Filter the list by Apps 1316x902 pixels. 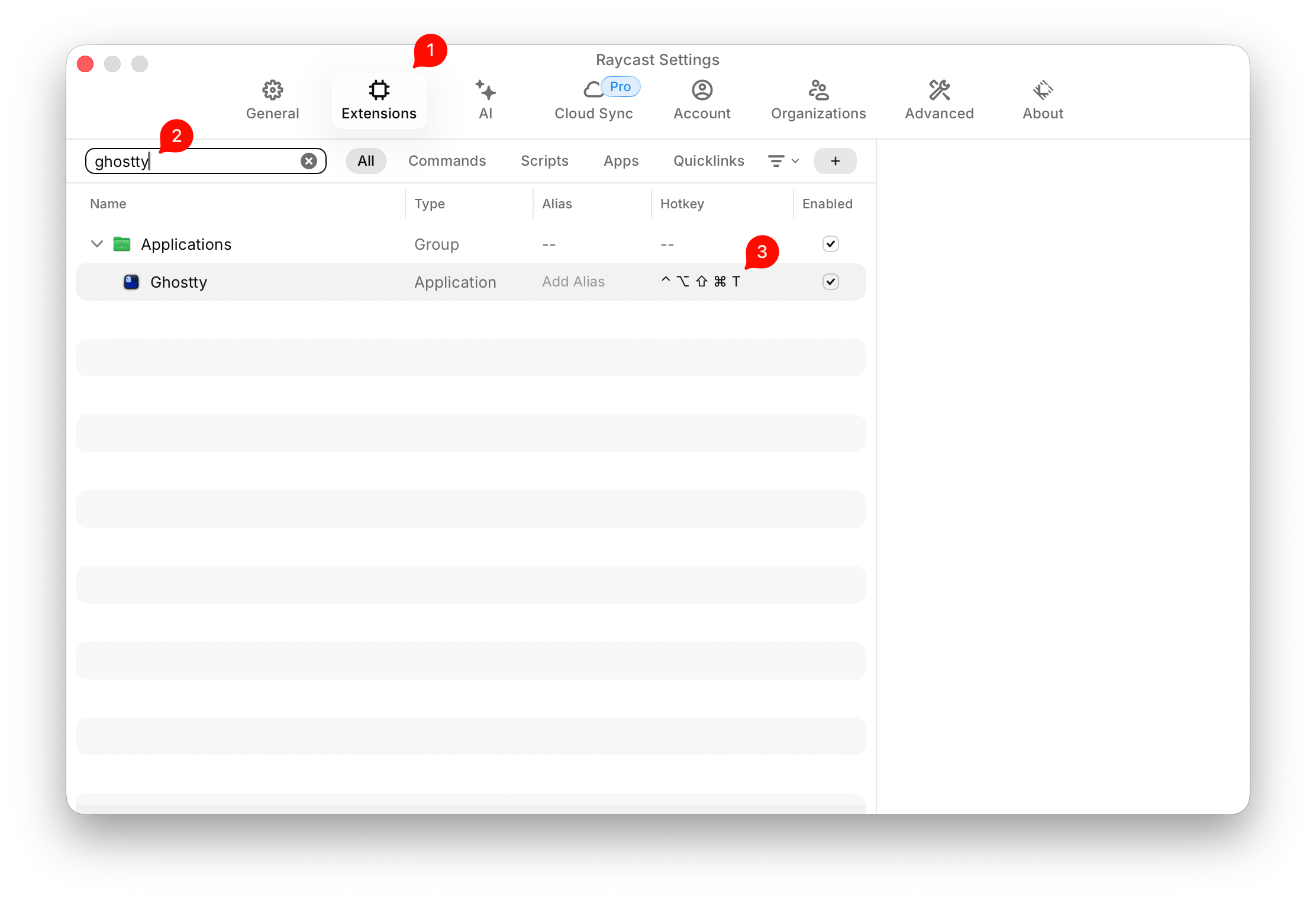tap(621, 161)
